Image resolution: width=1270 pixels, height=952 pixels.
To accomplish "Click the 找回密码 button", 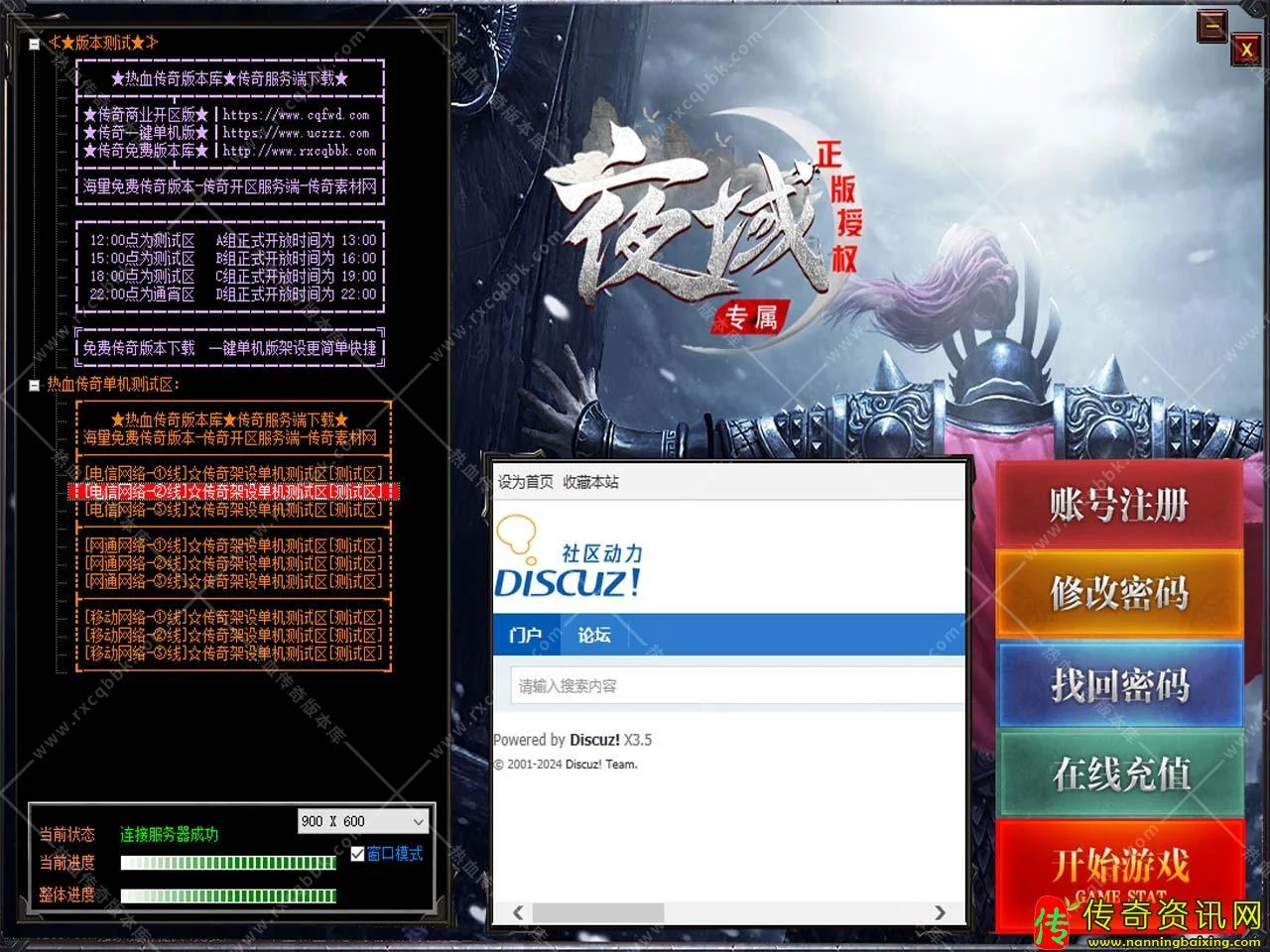I will pyautogui.click(x=1119, y=684).
